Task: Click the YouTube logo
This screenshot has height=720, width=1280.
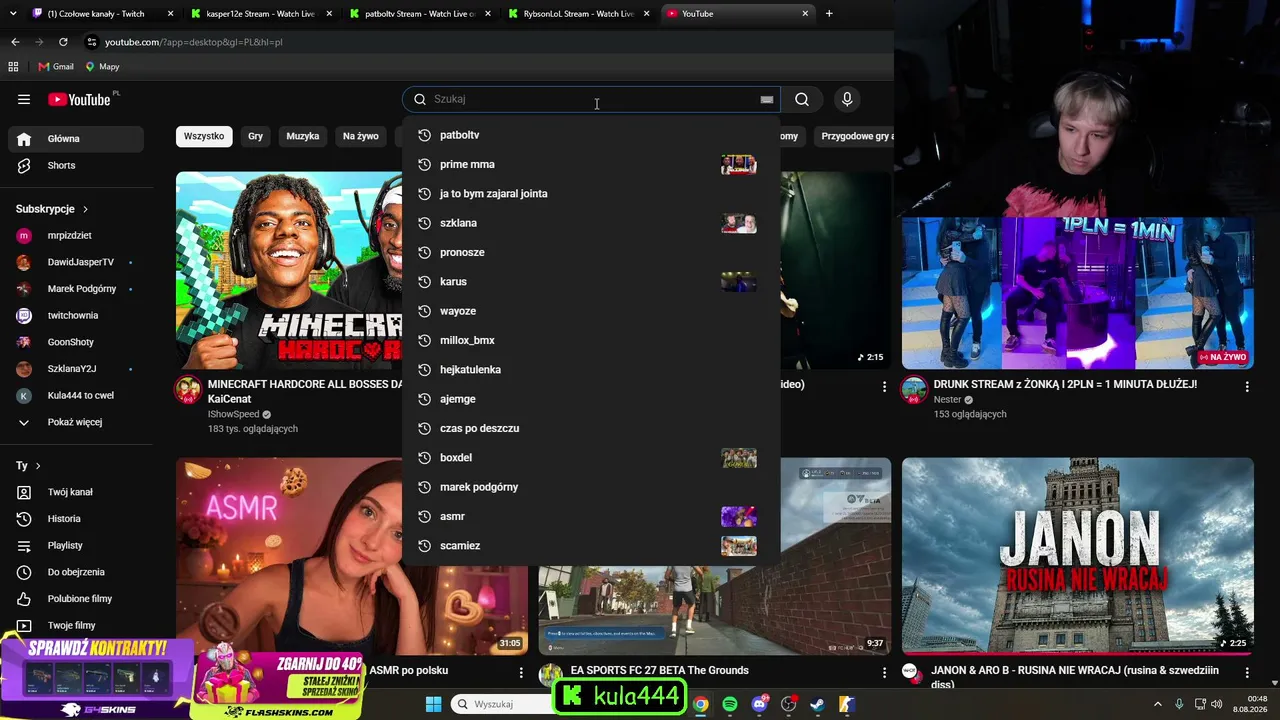Action: coord(79,99)
